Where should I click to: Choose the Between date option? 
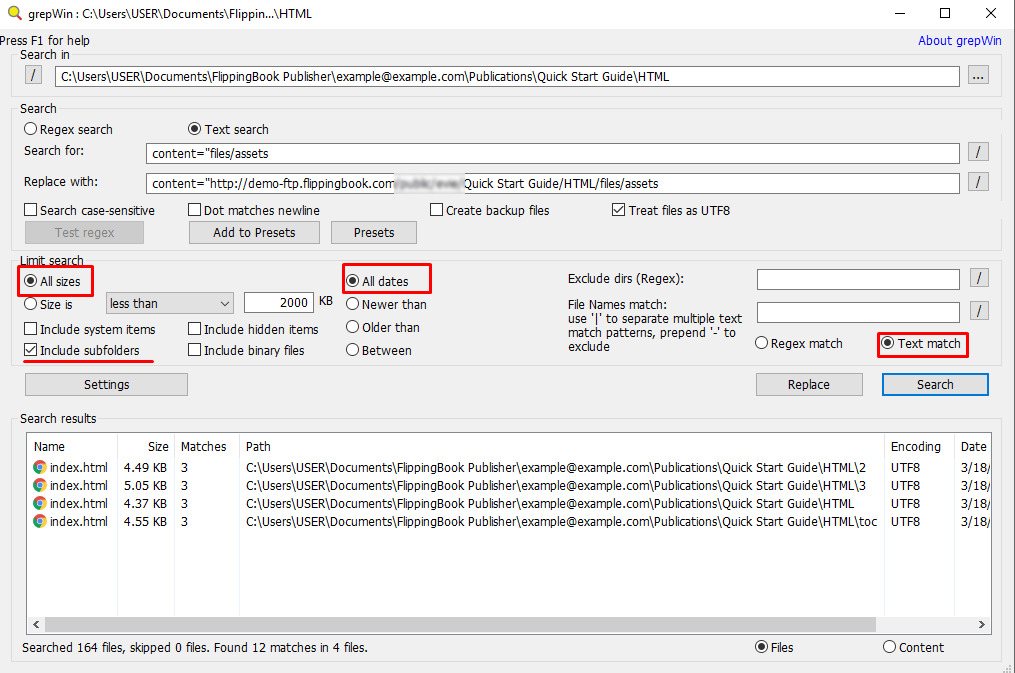(x=353, y=349)
